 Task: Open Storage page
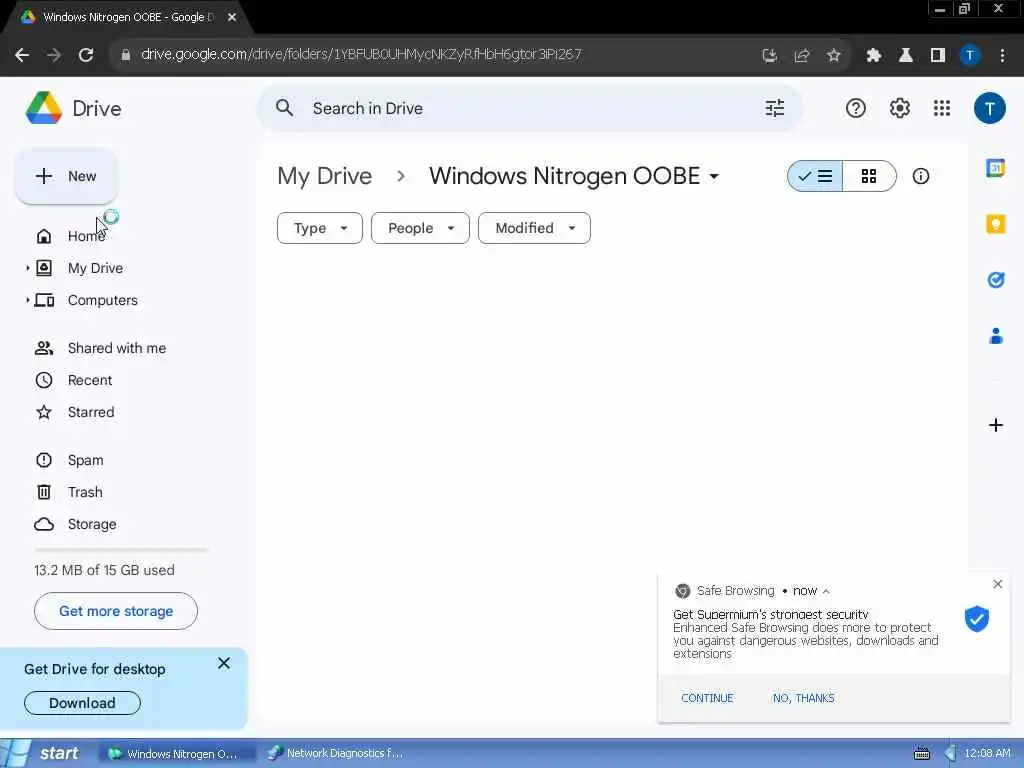pyautogui.click(x=92, y=524)
